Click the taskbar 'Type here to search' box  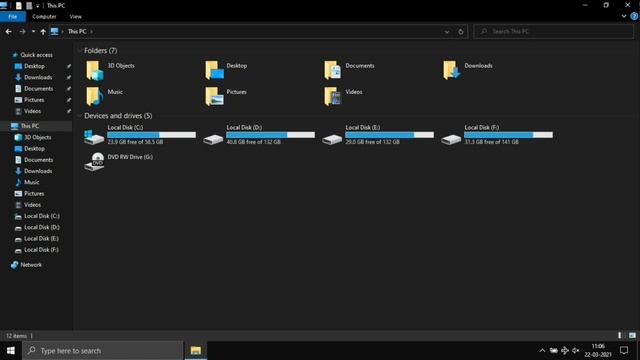click(x=102, y=351)
